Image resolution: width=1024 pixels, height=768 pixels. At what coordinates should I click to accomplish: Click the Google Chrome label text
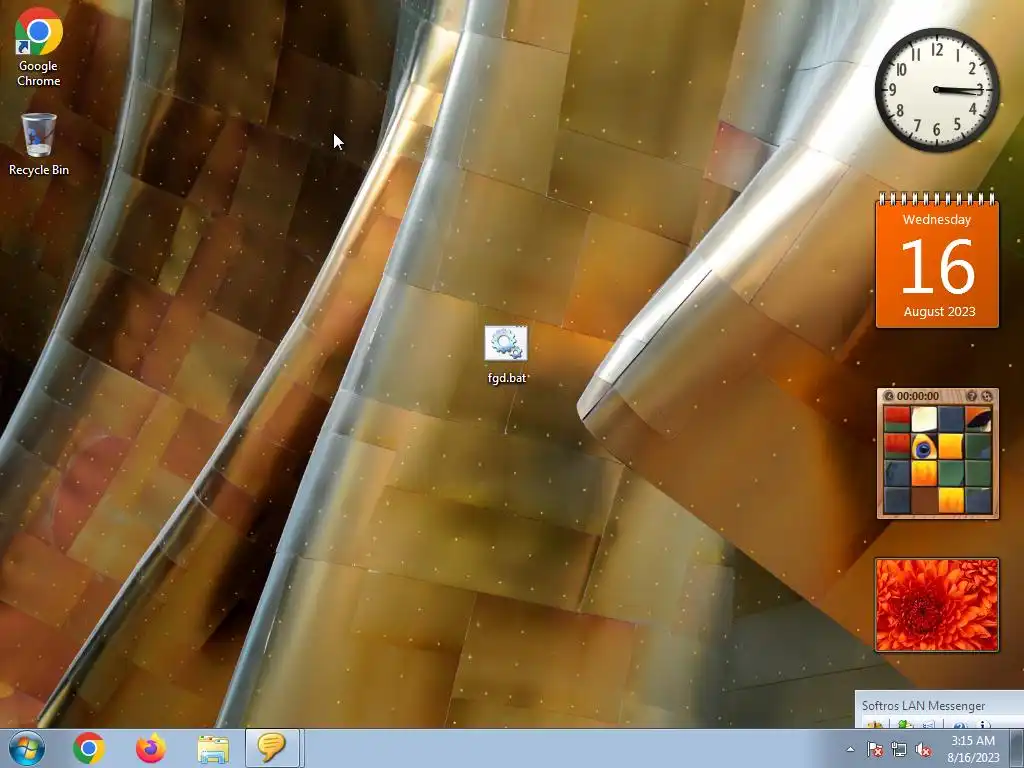tap(39, 73)
